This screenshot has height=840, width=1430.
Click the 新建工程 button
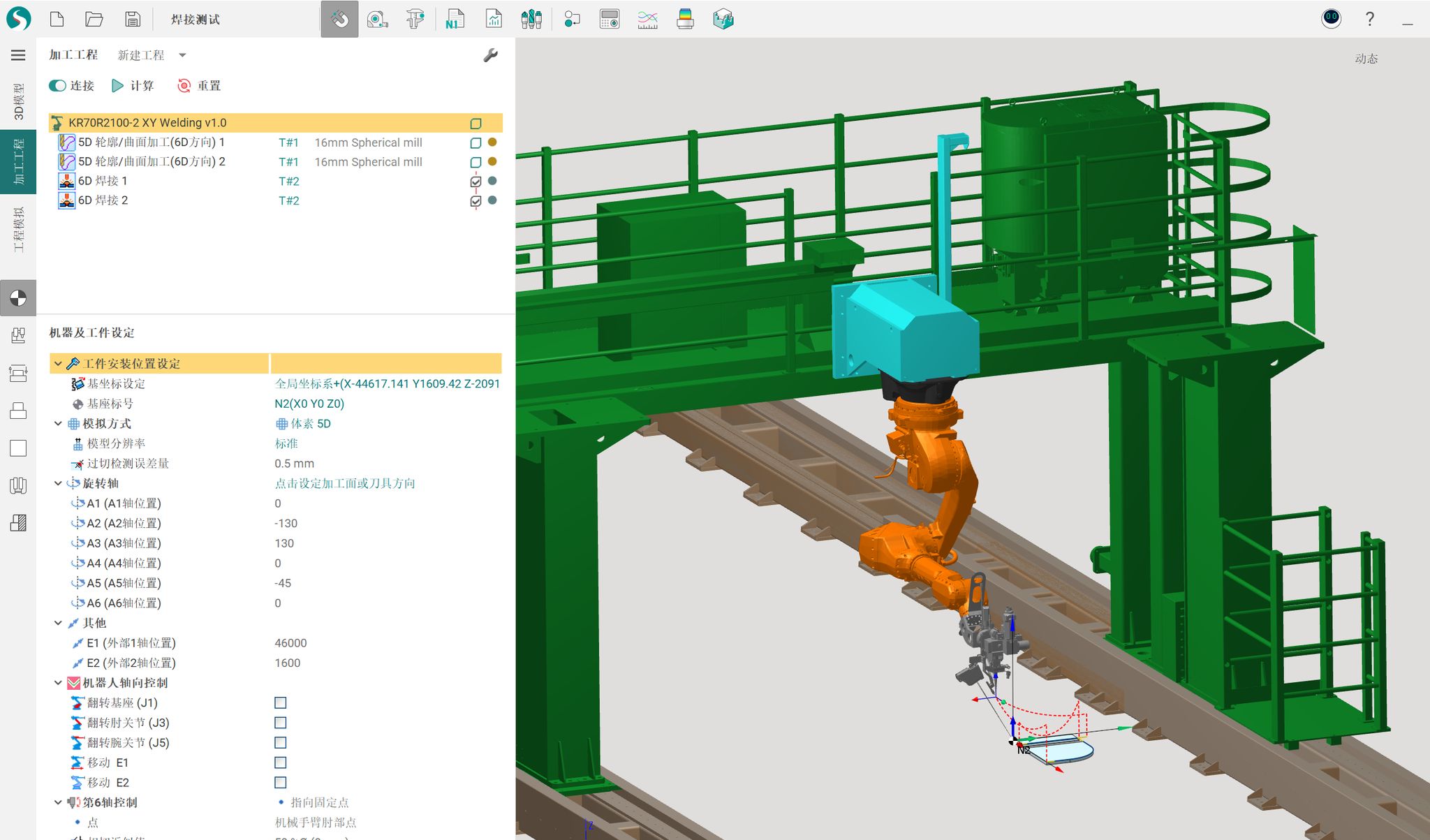(x=141, y=55)
